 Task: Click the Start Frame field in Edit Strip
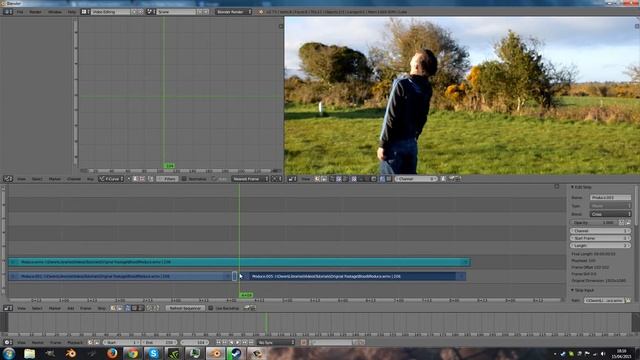(600, 238)
